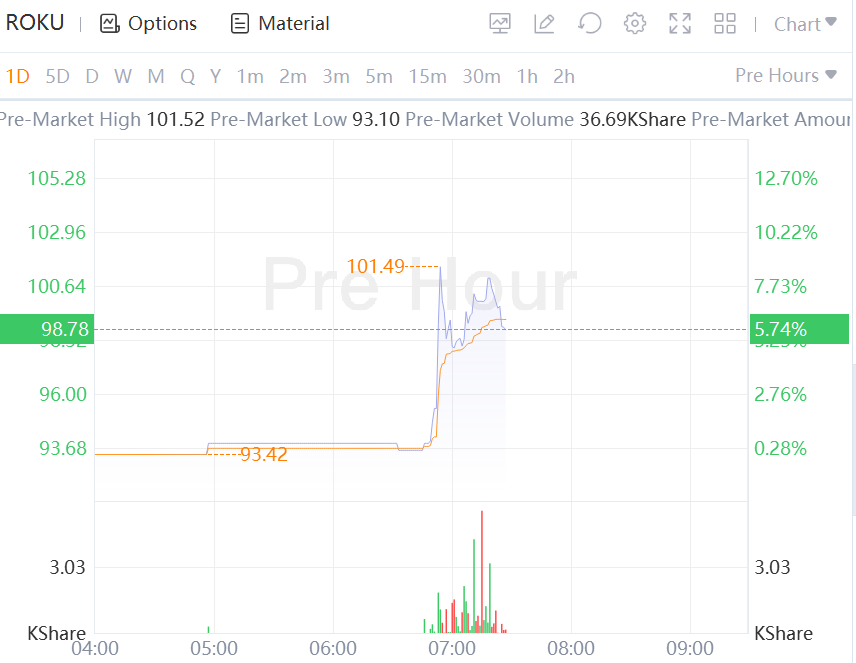Select the 30m interval
Screen dimensions: 856x663
[481, 76]
